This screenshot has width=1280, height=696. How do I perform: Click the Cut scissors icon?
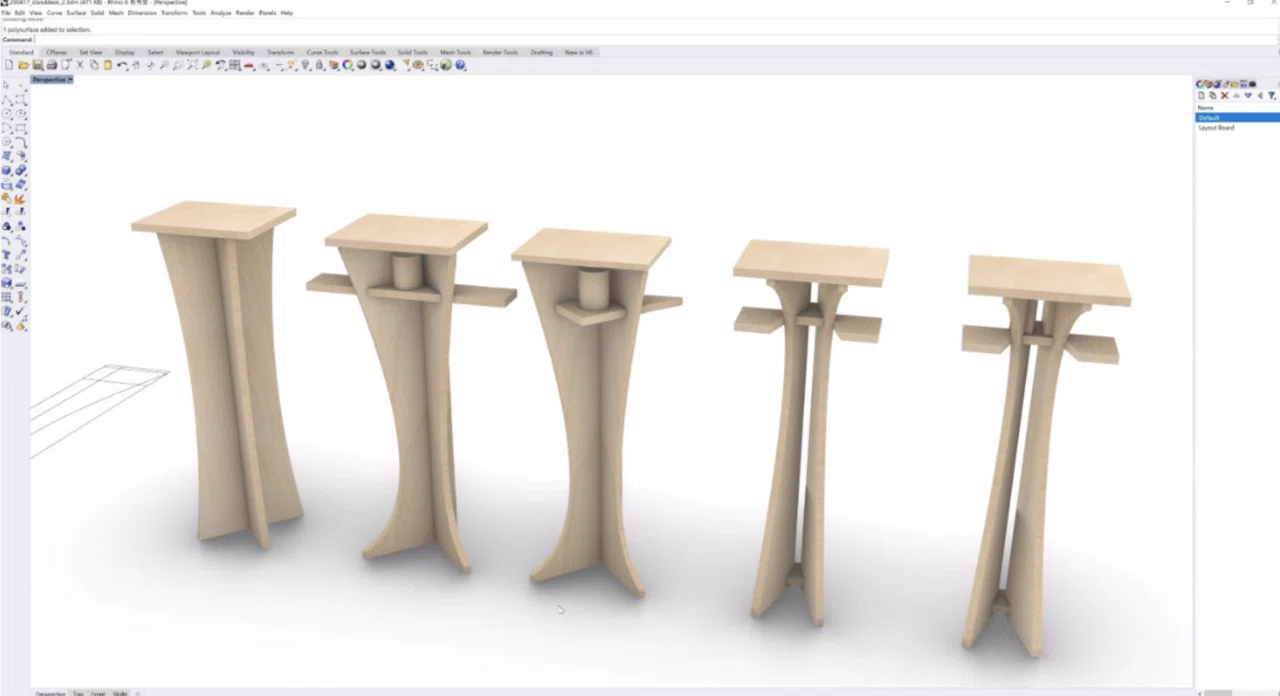80,65
